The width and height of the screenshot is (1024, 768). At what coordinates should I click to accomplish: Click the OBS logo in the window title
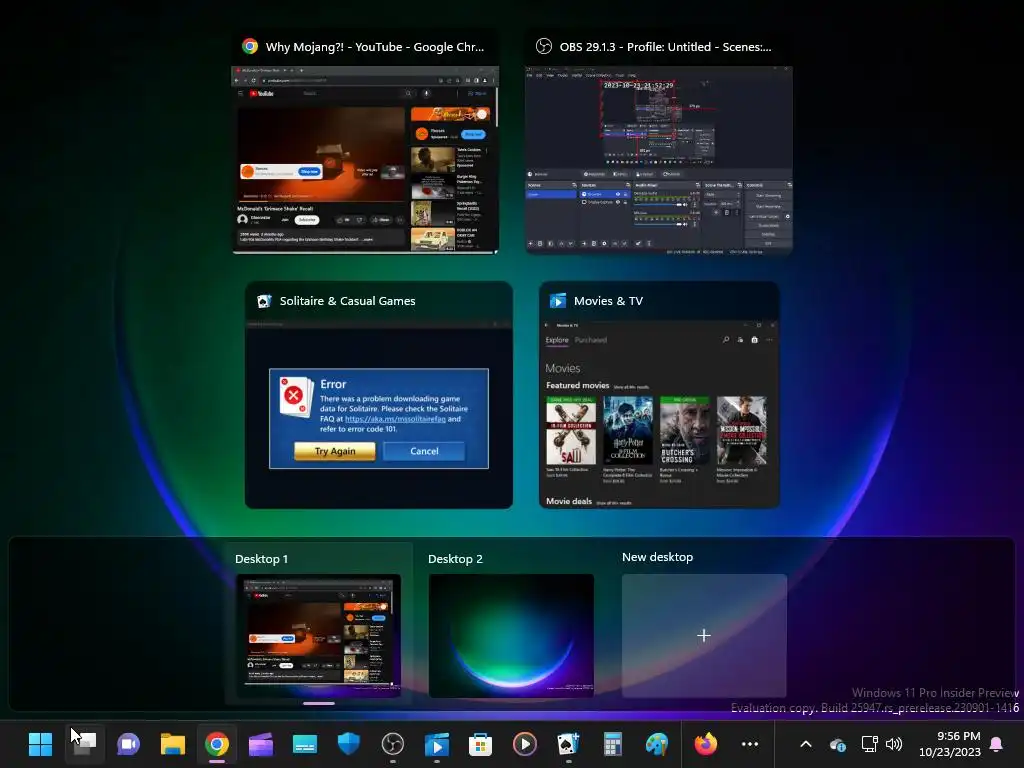point(543,46)
